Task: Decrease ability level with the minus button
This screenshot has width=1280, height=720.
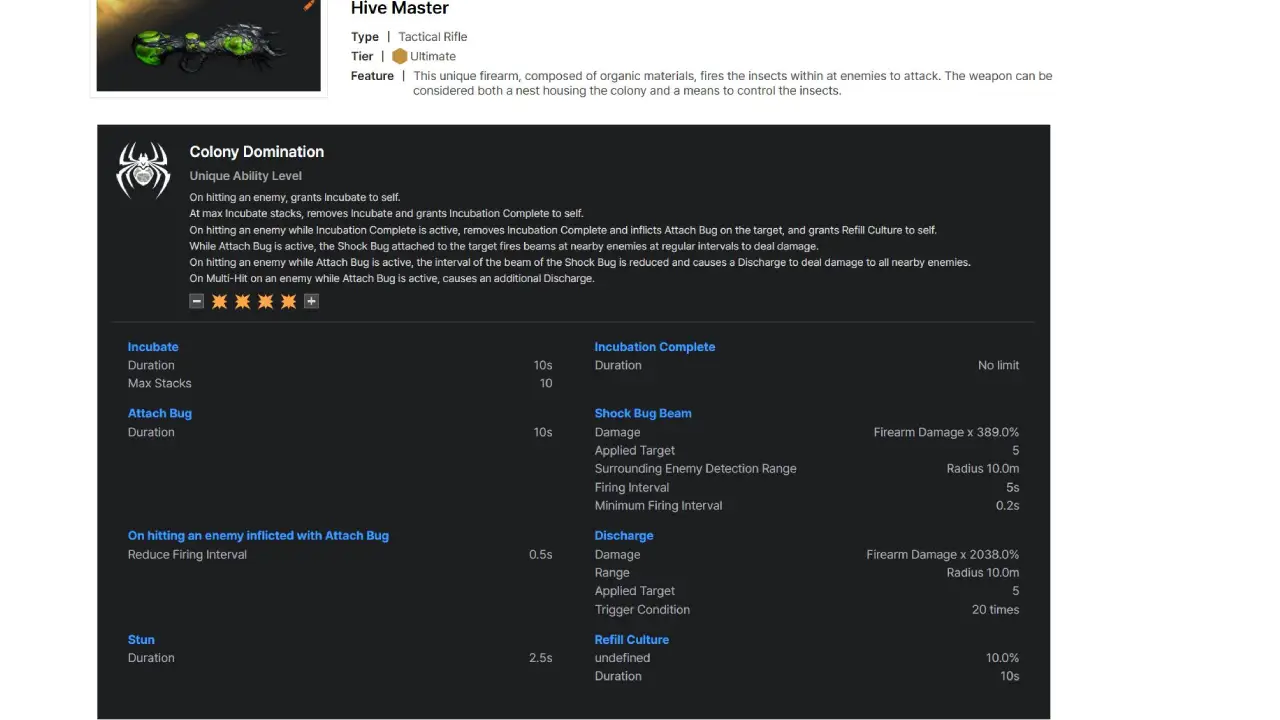Action: [x=197, y=301]
